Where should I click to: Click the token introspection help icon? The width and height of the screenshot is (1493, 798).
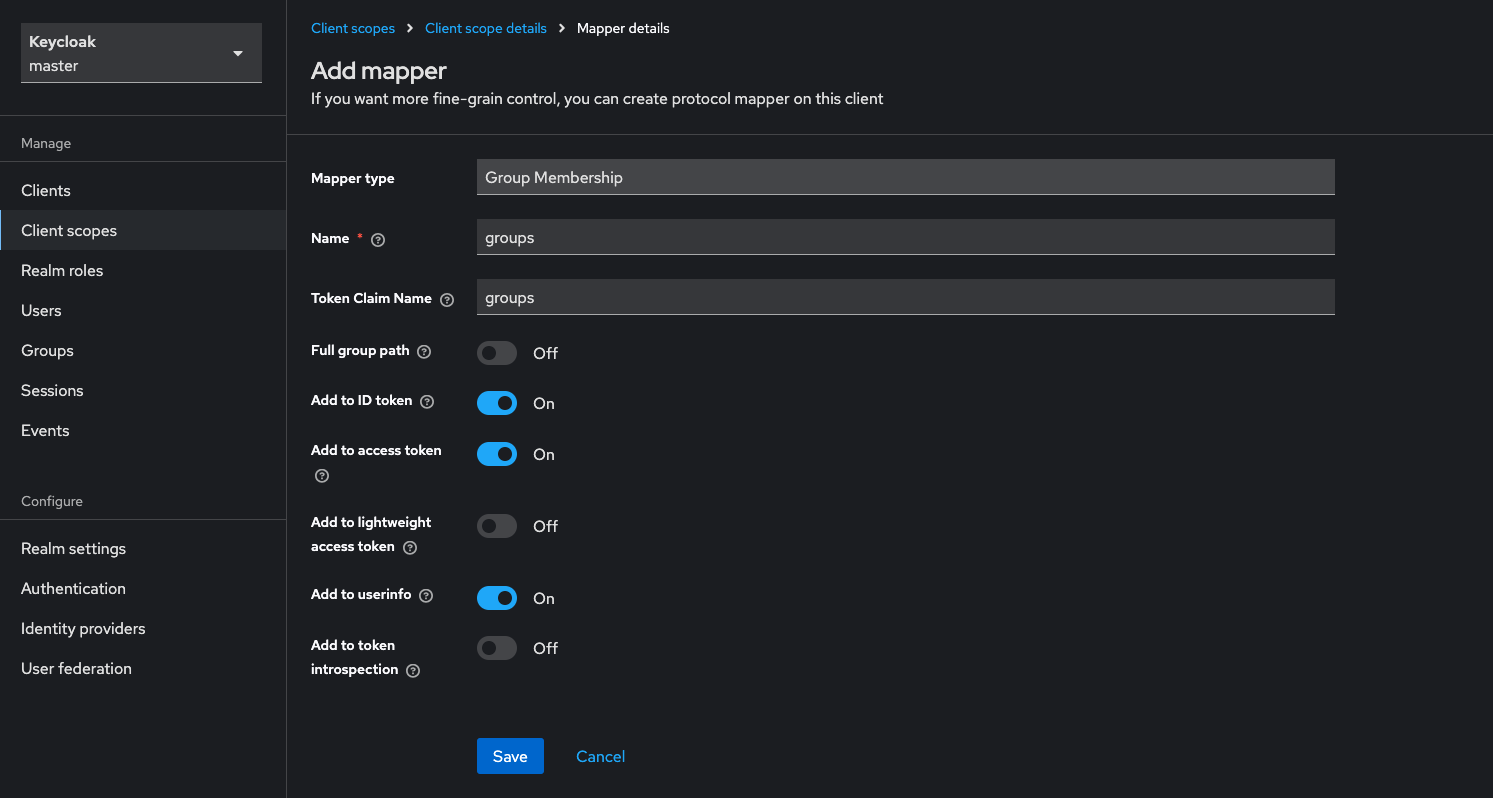pos(413,670)
